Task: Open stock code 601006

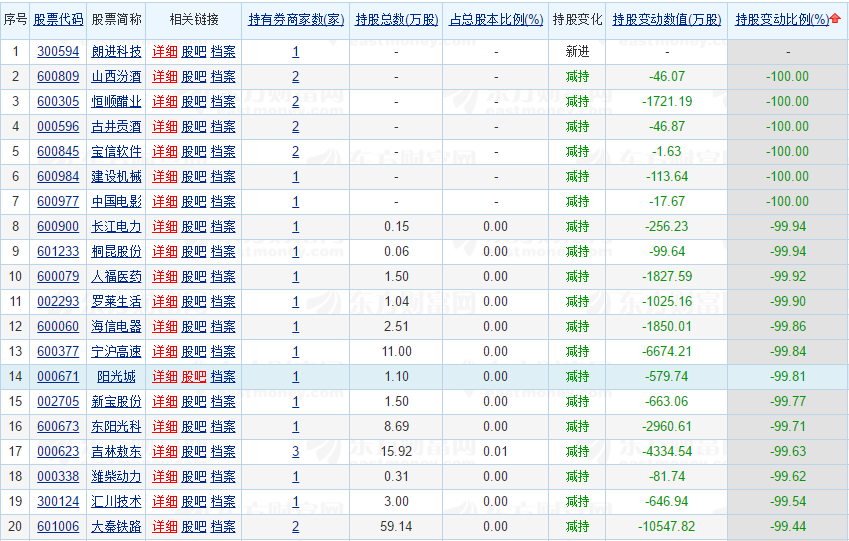Action: coord(58,526)
